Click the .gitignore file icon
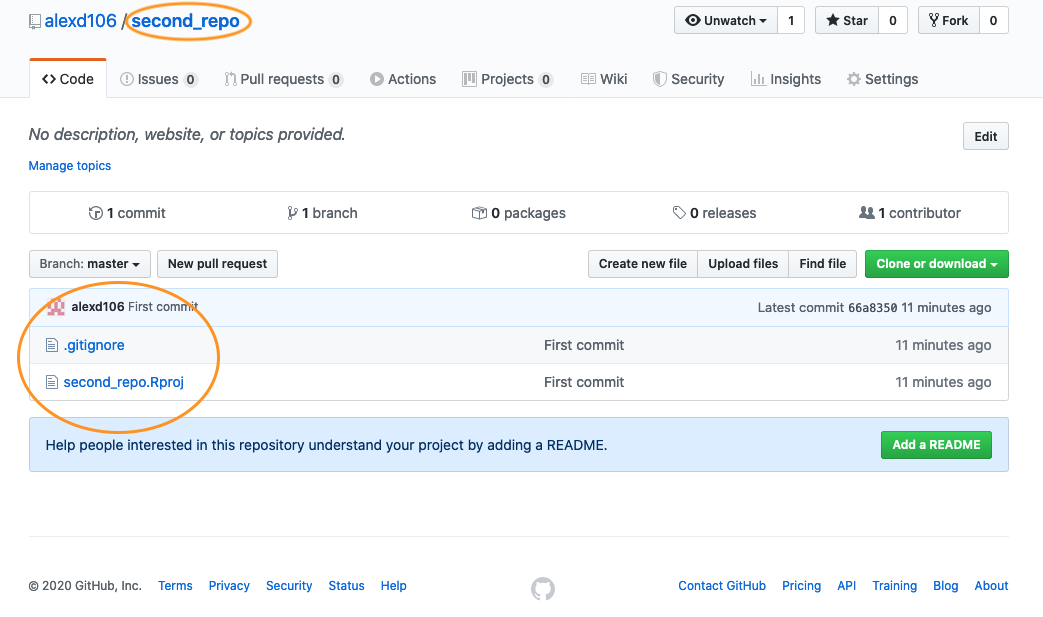This screenshot has height=617, width=1043. (x=52, y=345)
